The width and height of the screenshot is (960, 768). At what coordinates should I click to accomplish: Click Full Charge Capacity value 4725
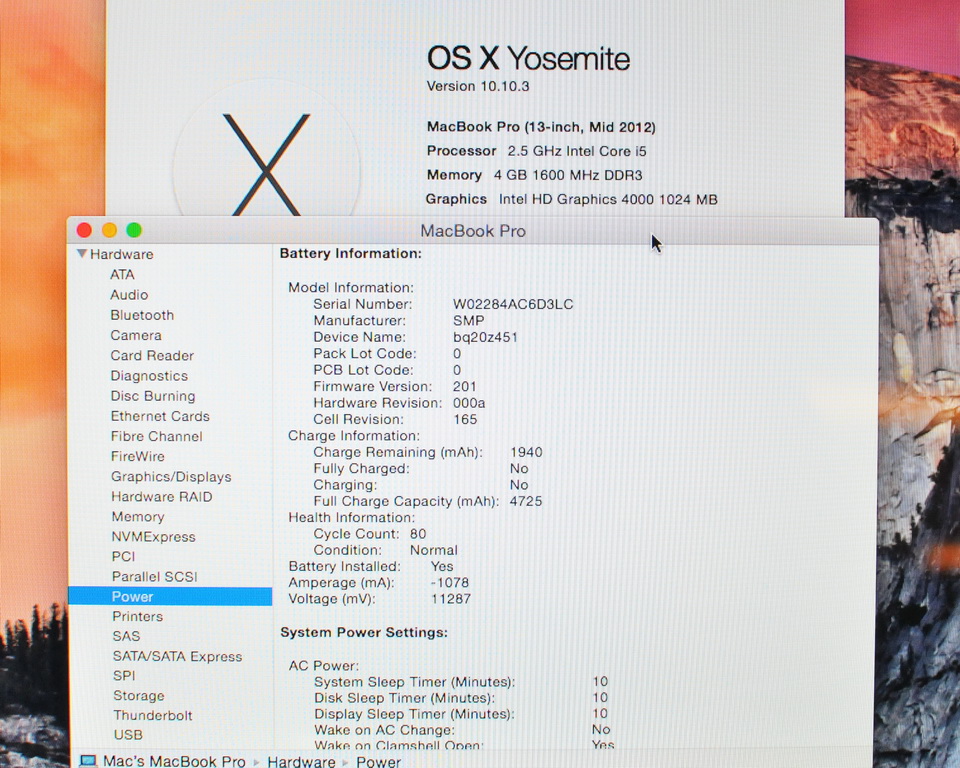point(526,501)
